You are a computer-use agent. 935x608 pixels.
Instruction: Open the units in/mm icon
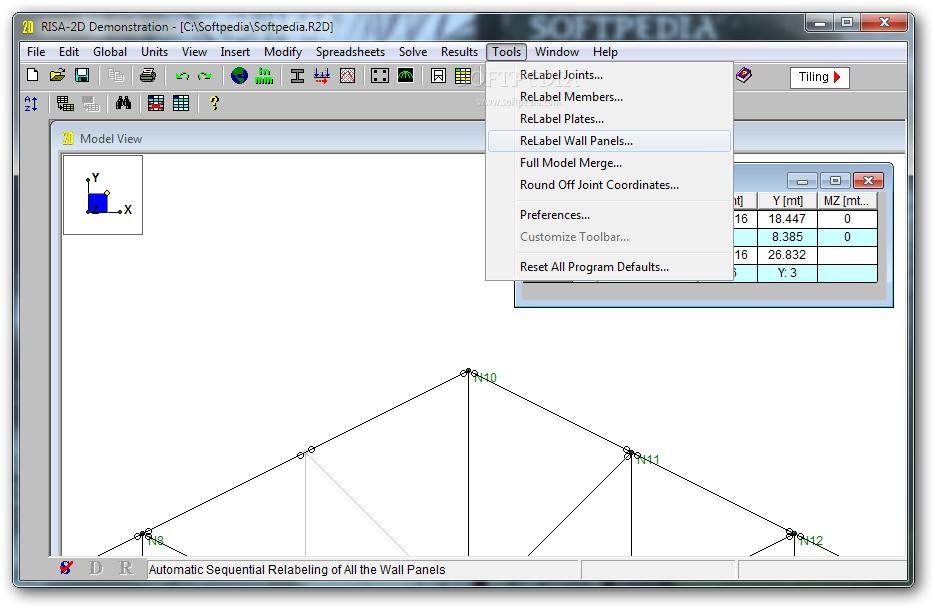pyautogui.click(x=264, y=76)
